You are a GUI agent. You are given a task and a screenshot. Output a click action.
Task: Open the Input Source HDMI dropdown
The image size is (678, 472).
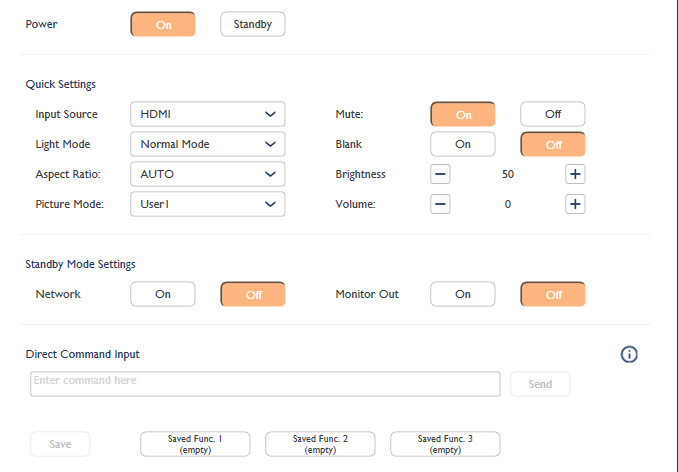coord(208,114)
